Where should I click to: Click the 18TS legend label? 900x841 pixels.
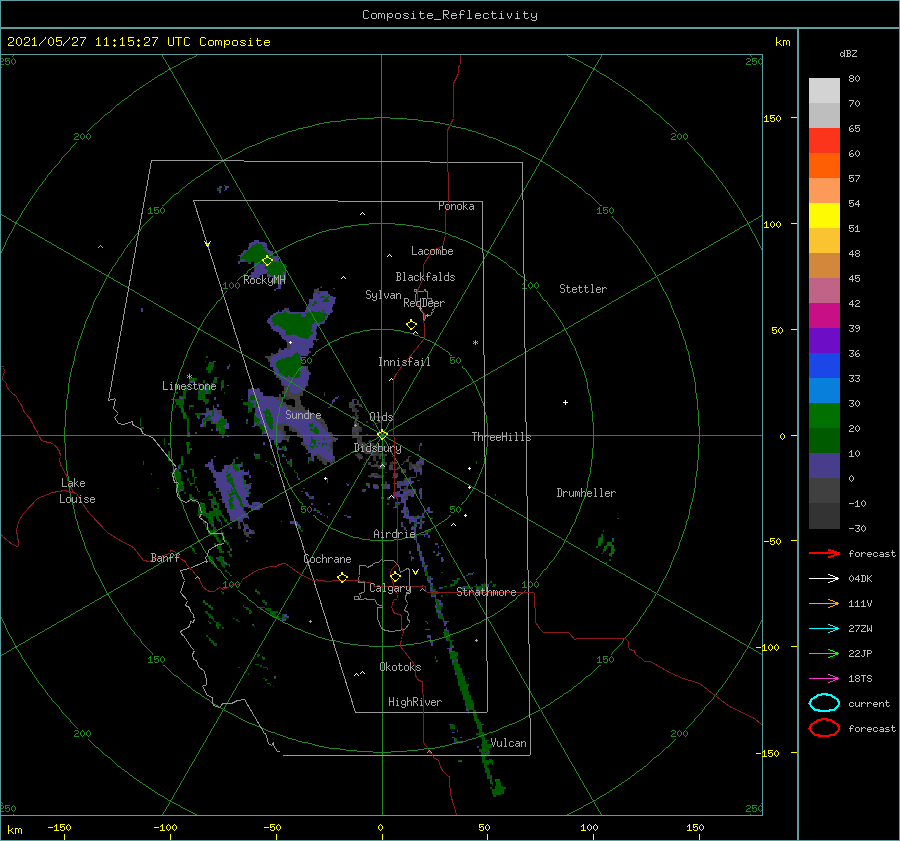[x=860, y=679]
